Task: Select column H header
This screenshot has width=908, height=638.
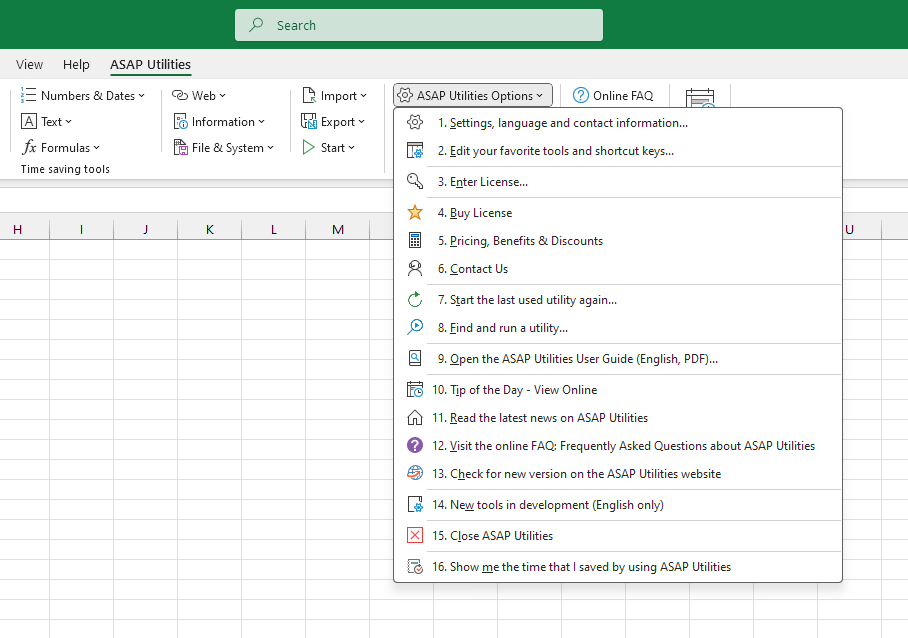Action: point(17,230)
